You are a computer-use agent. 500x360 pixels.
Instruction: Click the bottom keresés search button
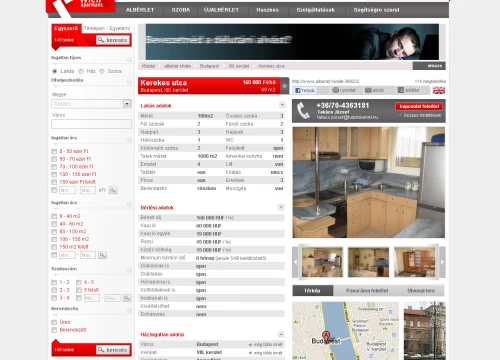(x=113, y=350)
